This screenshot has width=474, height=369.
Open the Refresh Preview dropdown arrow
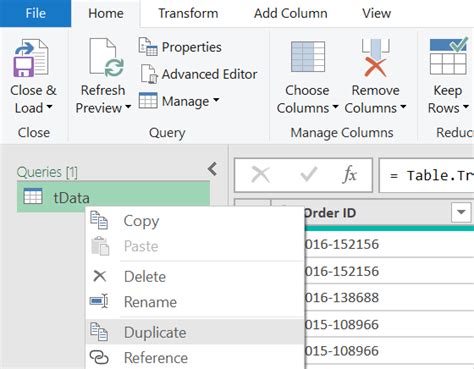coord(128,107)
